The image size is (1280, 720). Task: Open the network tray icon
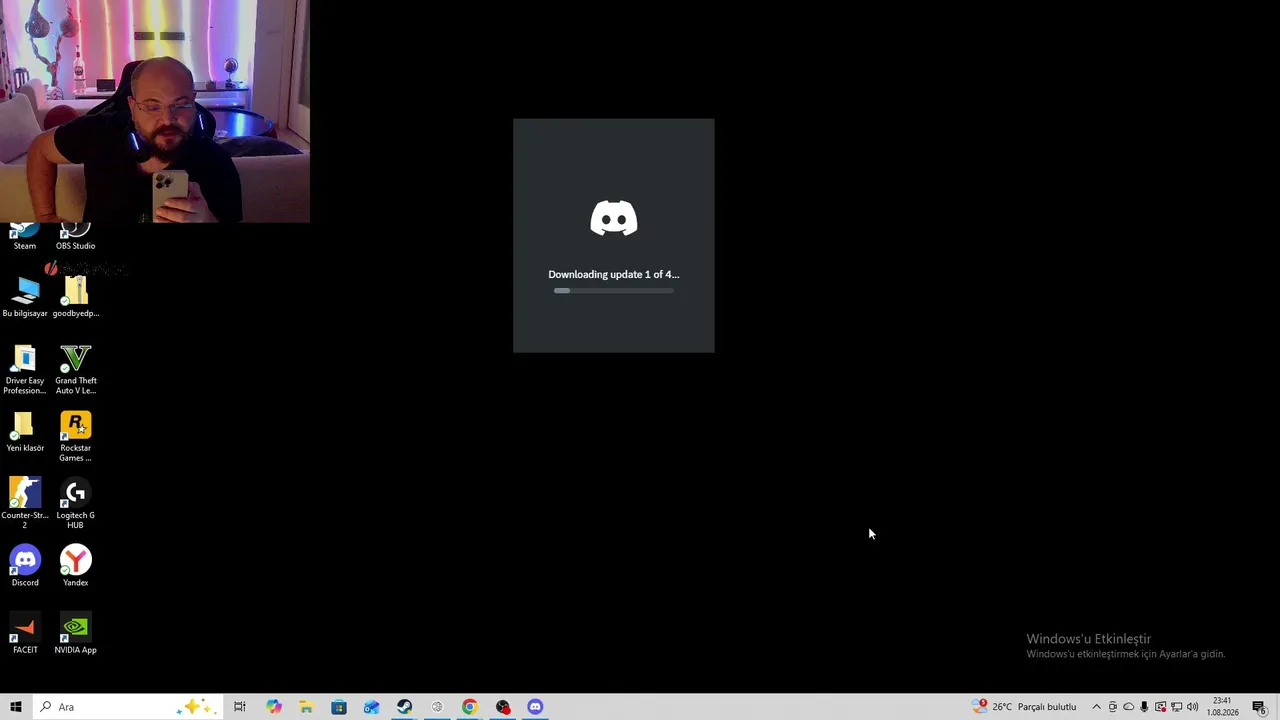click(x=1176, y=707)
